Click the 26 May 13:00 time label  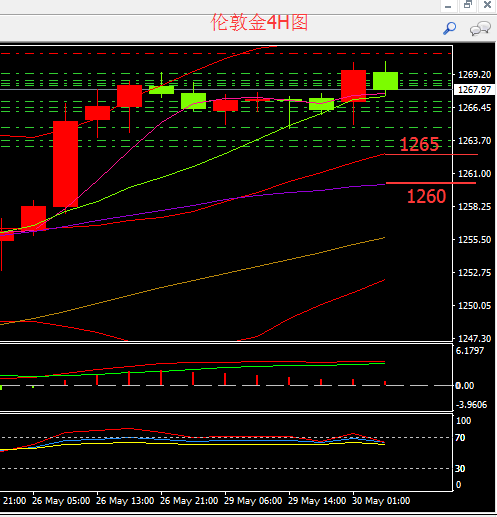point(125,501)
